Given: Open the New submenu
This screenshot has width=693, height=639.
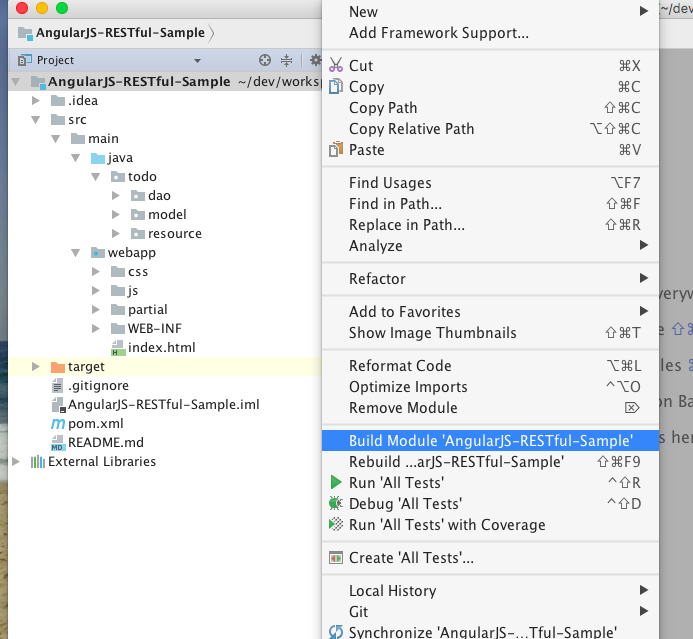Looking at the screenshot, I should (x=490, y=11).
